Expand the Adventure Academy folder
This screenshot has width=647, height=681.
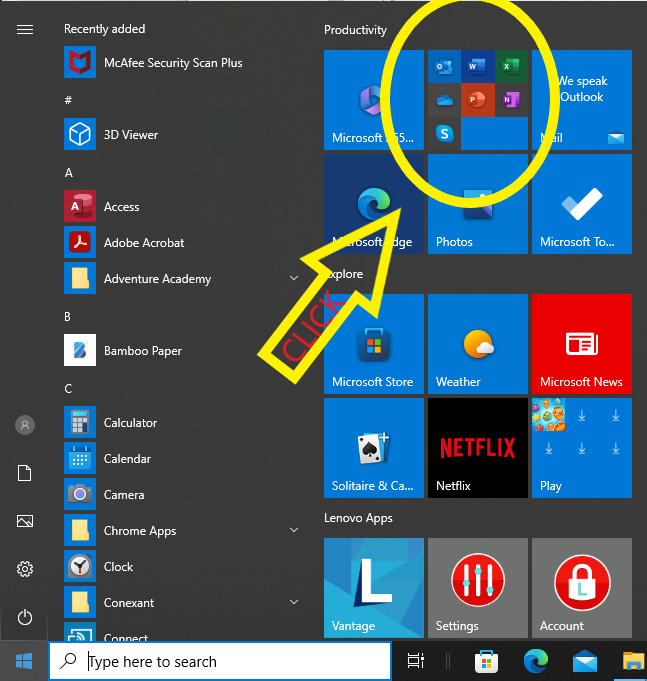[x=294, y=278]
